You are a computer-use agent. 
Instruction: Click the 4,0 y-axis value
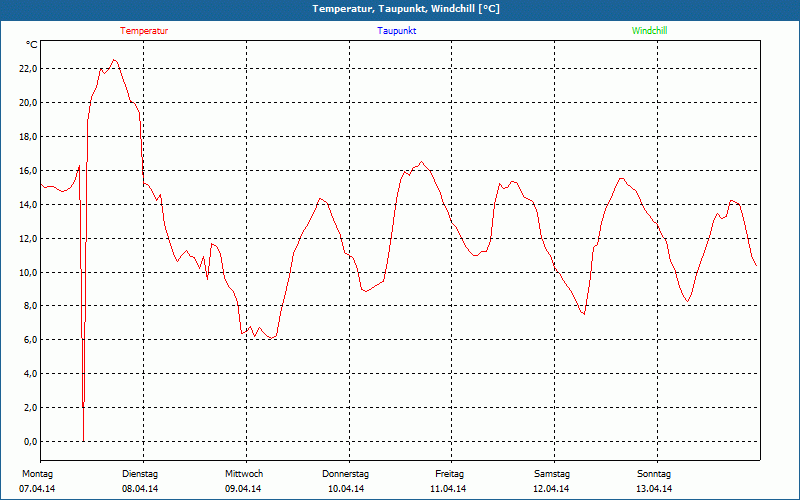point(31,373)
